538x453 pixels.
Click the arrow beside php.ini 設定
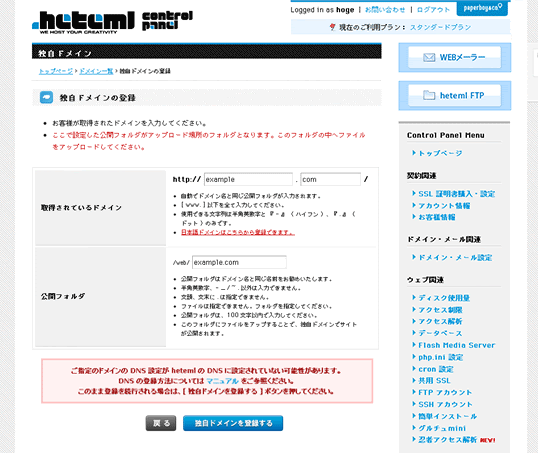[x=414, y=357]
